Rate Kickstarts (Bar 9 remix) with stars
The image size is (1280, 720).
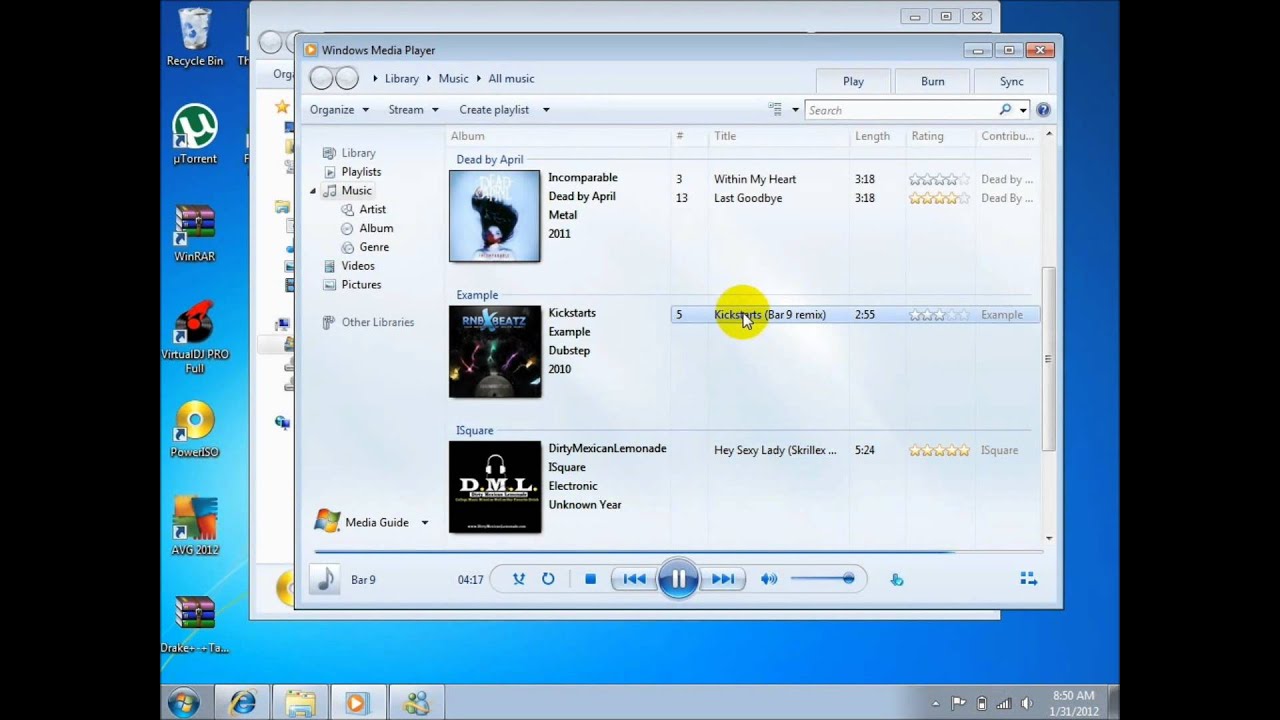coord(939,315)
